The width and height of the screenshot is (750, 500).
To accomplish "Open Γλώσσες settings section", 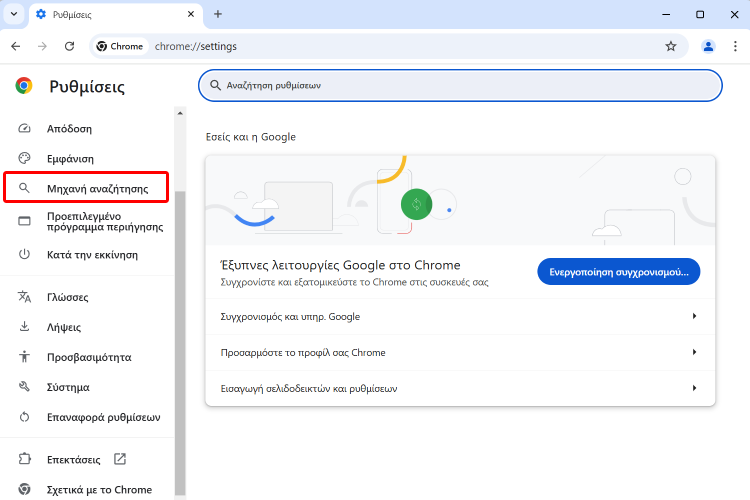I will coord(86,297).
